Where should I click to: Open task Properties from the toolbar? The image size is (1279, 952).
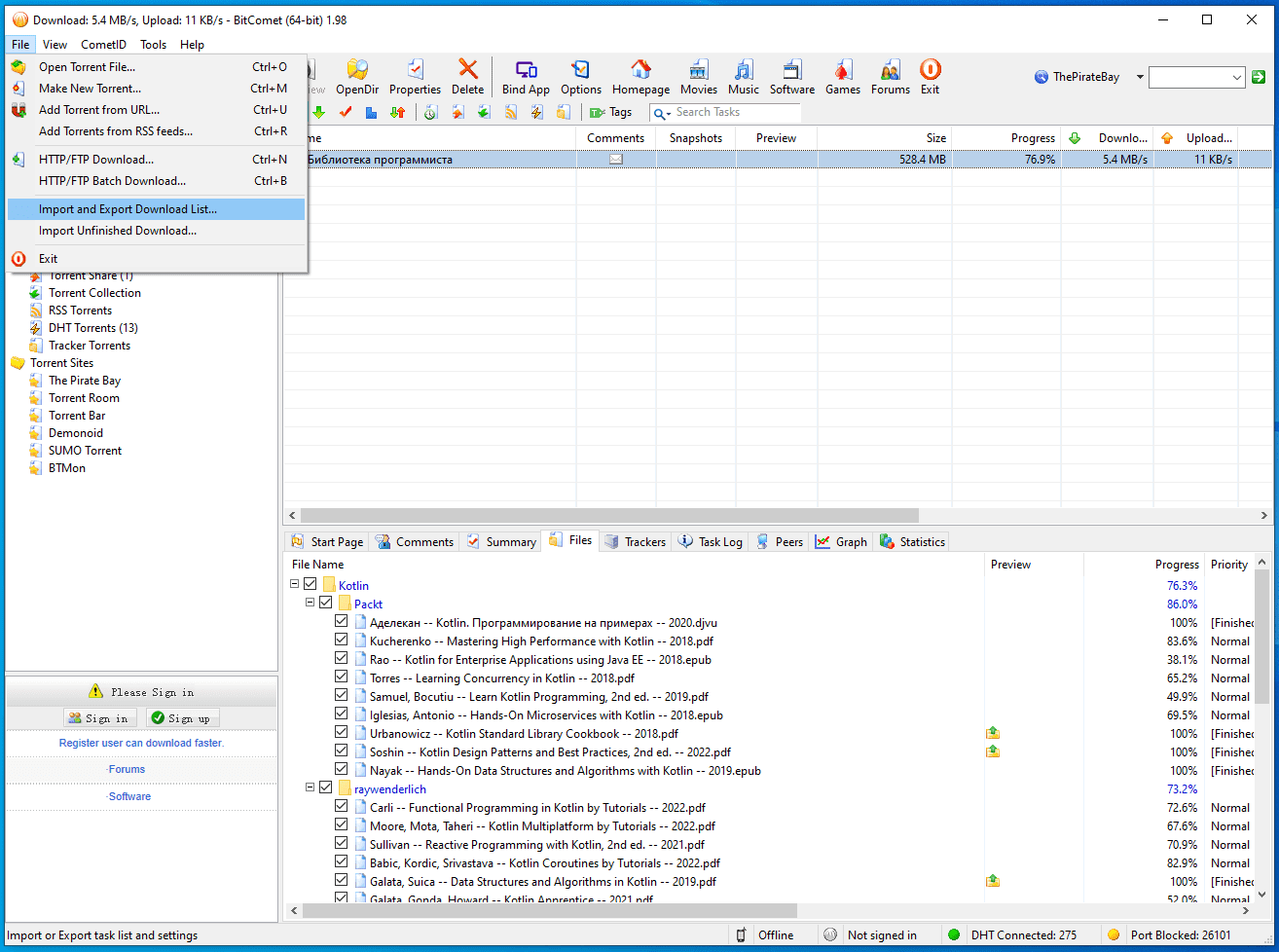[416, 77]
